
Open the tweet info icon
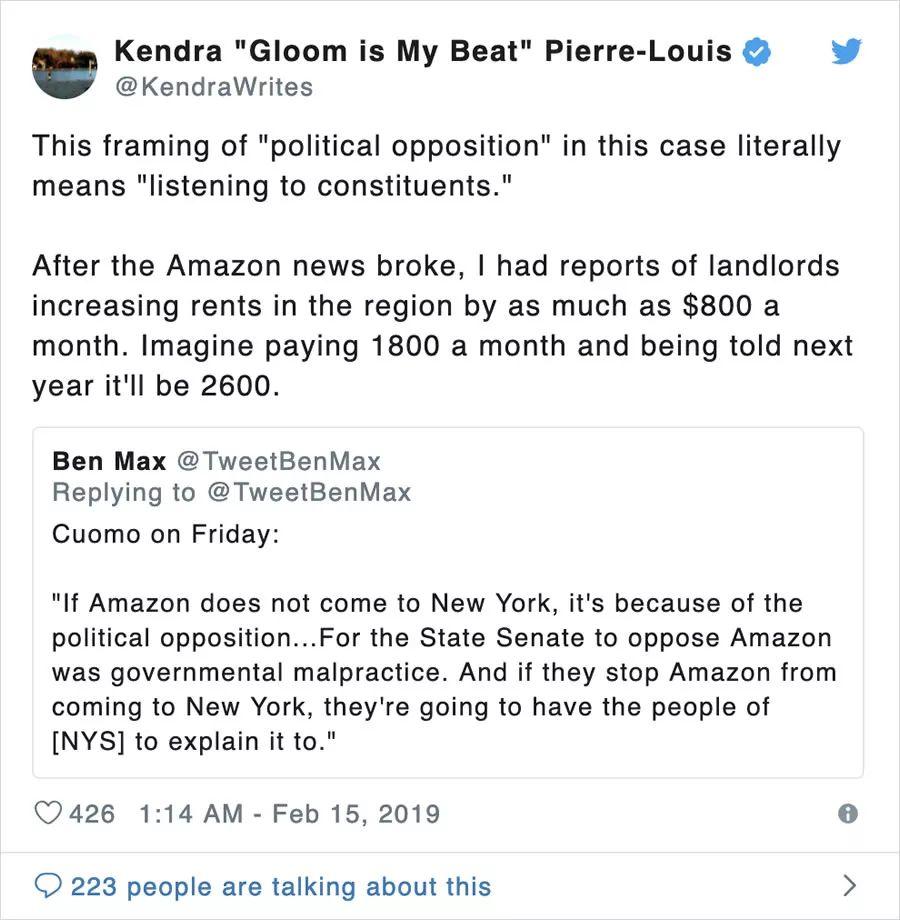pos(847,814)
